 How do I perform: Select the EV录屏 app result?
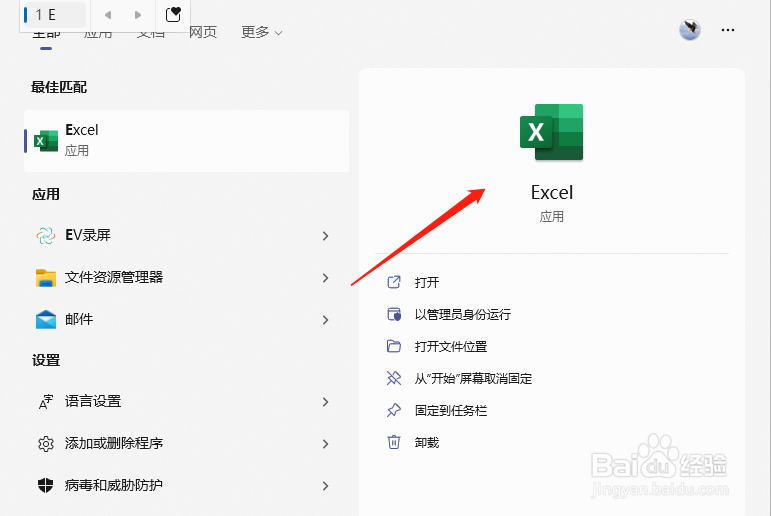(x=186, y=236)
